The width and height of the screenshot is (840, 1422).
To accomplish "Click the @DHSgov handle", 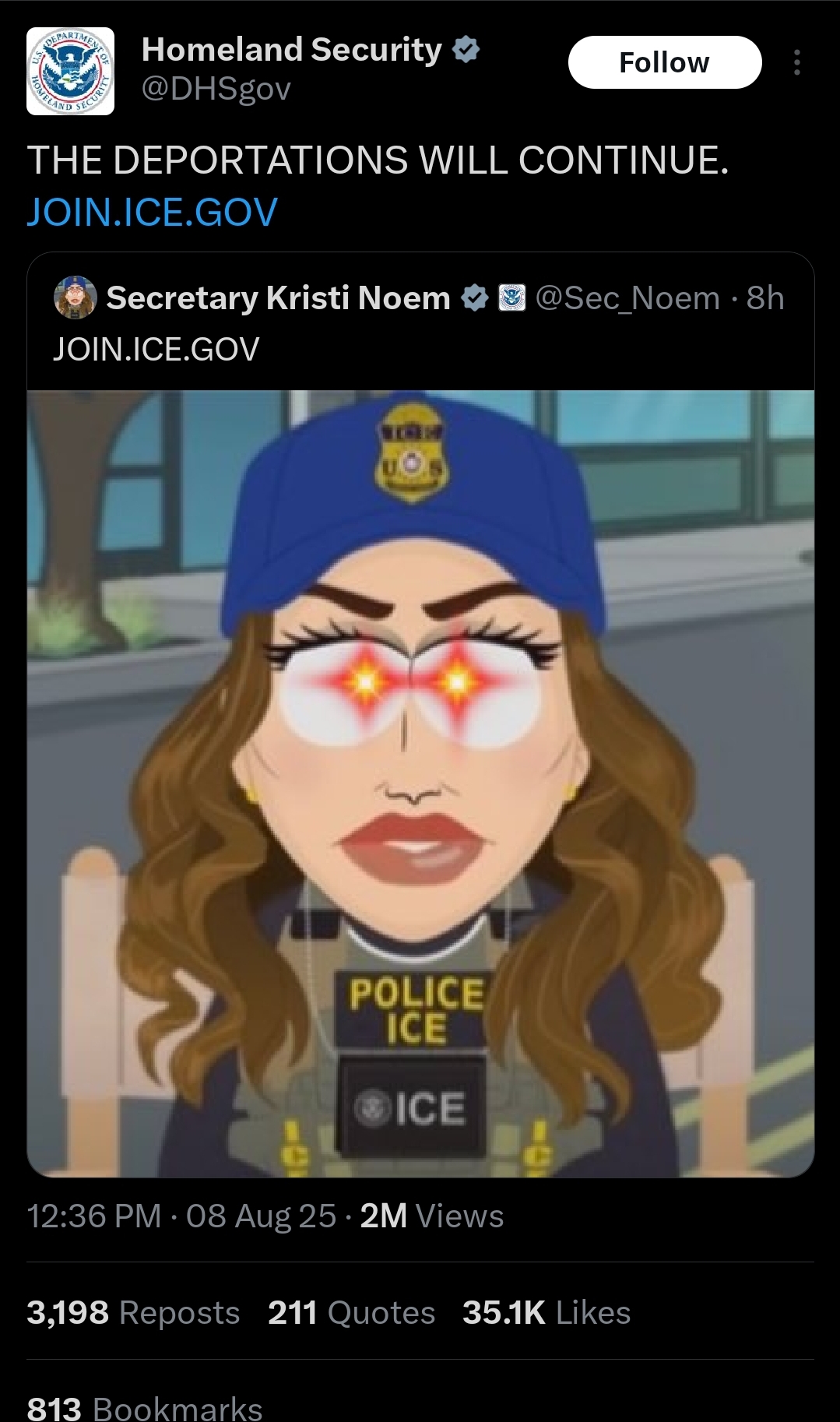I will coord(216,89).
